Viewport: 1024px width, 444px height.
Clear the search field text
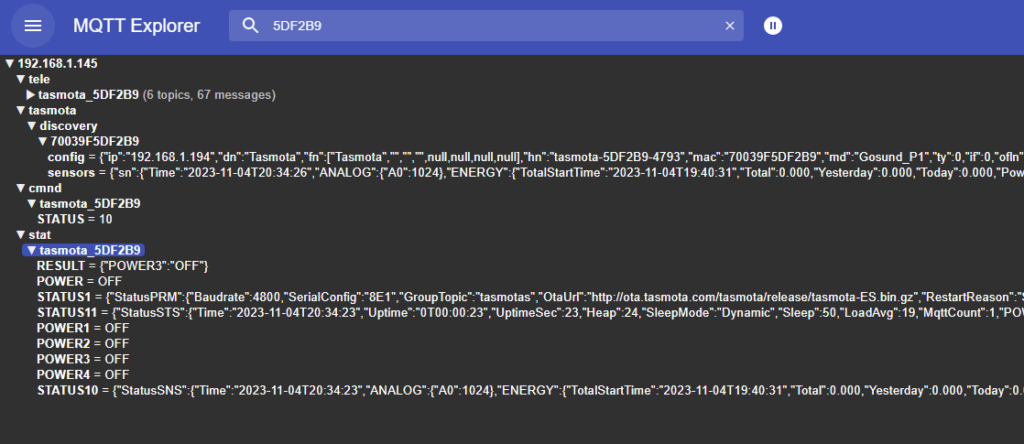coord(730,26)
